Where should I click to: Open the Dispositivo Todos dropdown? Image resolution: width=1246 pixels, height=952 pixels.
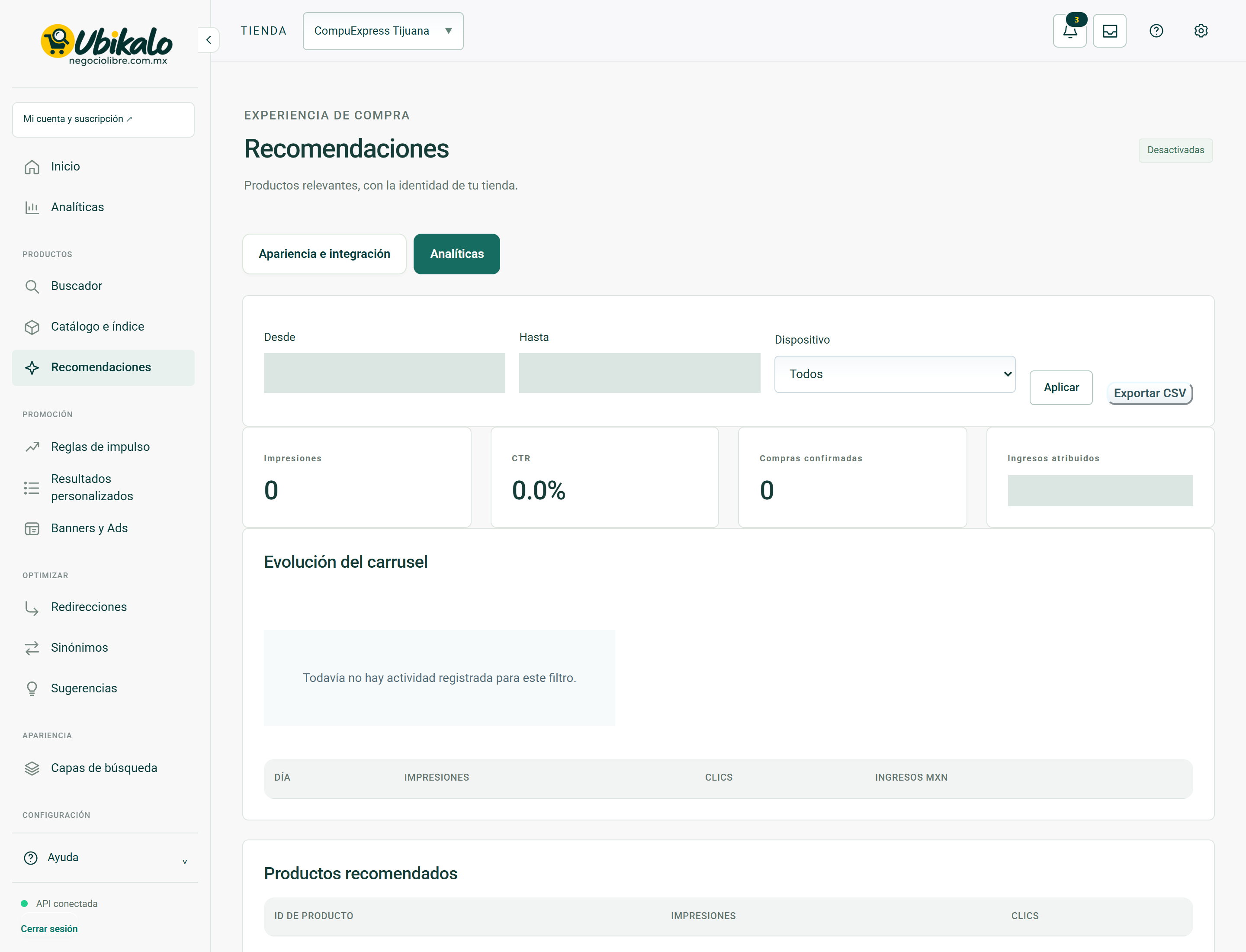(895, 374)
